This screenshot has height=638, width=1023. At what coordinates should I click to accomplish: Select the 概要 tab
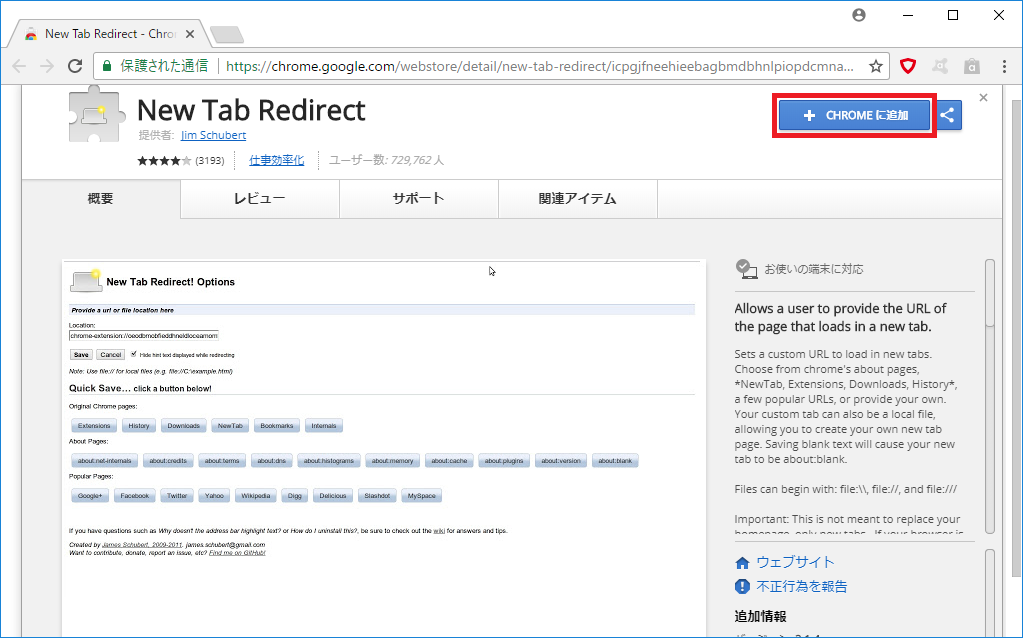(101, 199)
